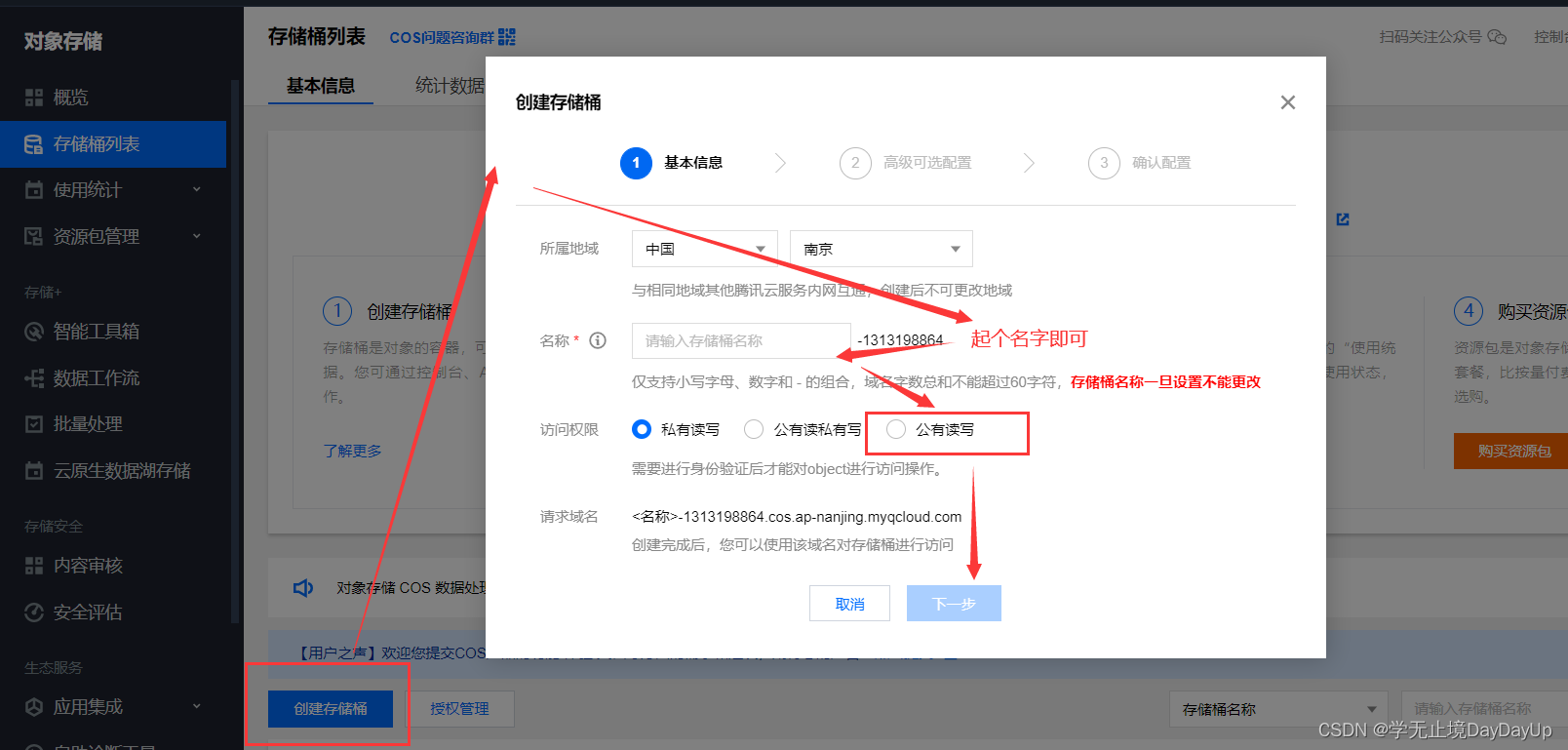Click step 3 确认配置 circle
Viewport: 1568px width, 750px height.
1104,163
